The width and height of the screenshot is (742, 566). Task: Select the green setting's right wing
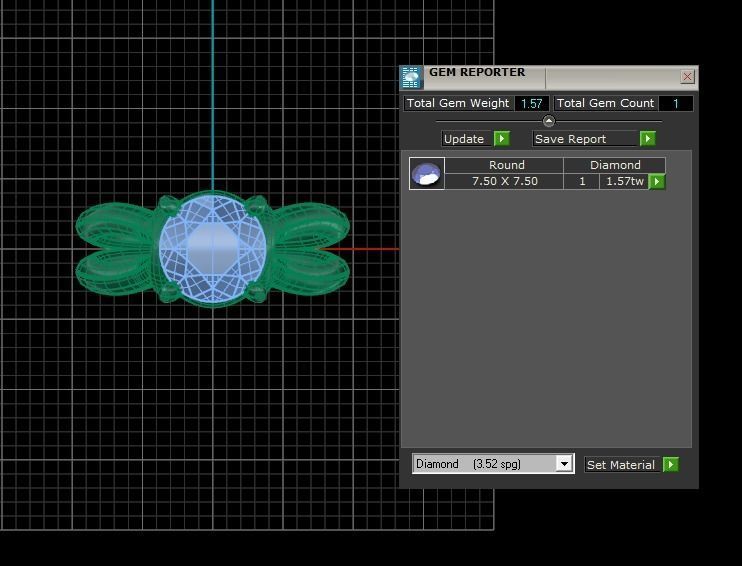(311, 249)
